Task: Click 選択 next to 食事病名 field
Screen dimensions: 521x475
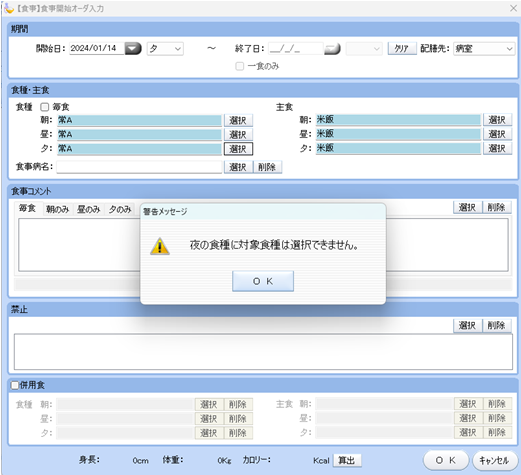Action: click(238, 167)
